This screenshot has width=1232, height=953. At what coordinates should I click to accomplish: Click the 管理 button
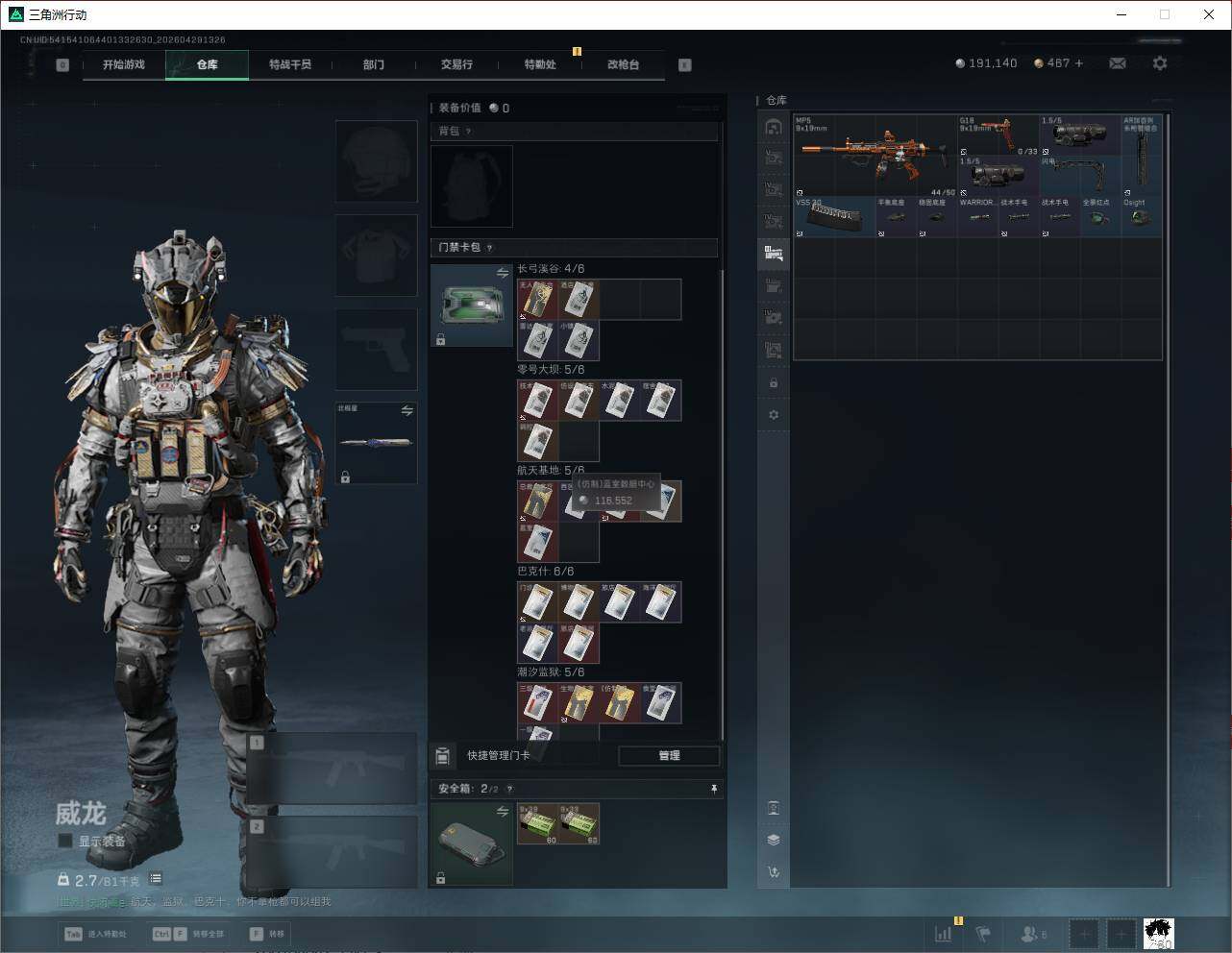(669, 756)
